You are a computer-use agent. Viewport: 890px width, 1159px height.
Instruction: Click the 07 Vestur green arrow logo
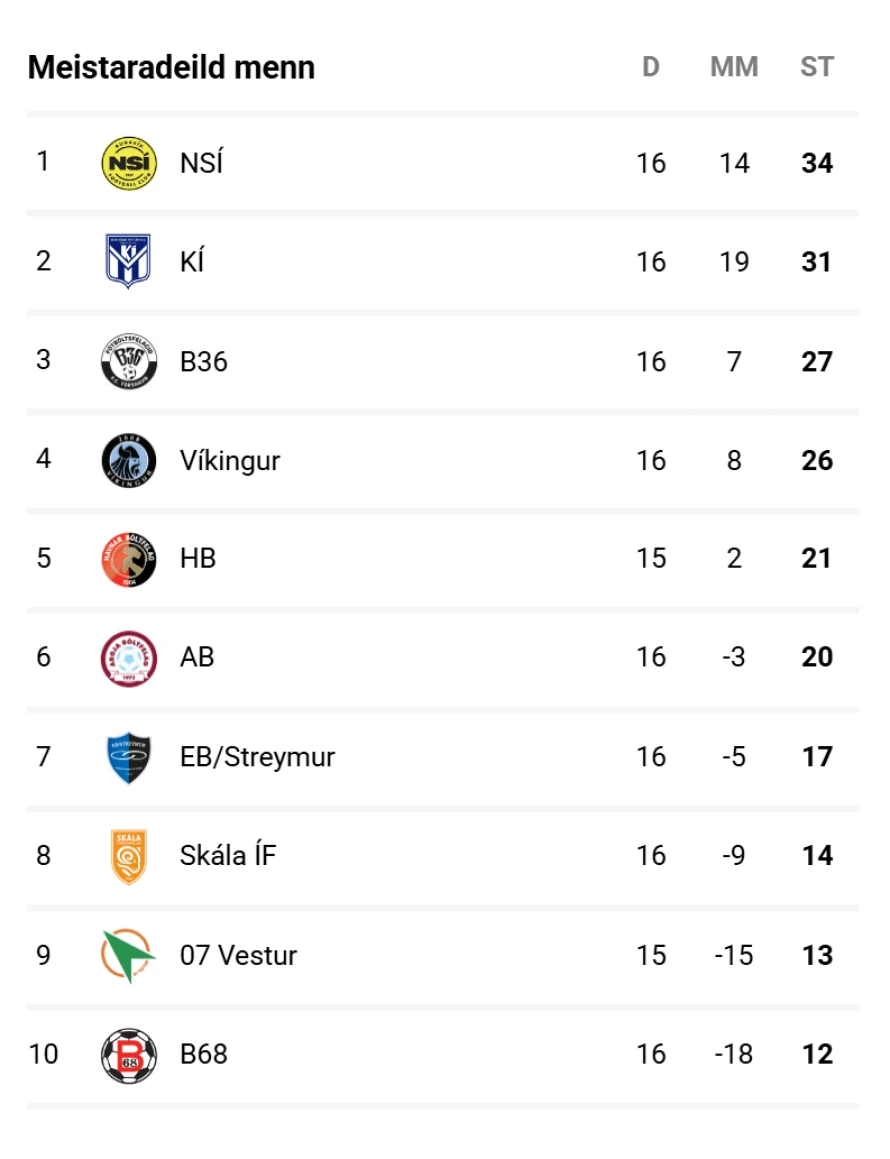129,955
